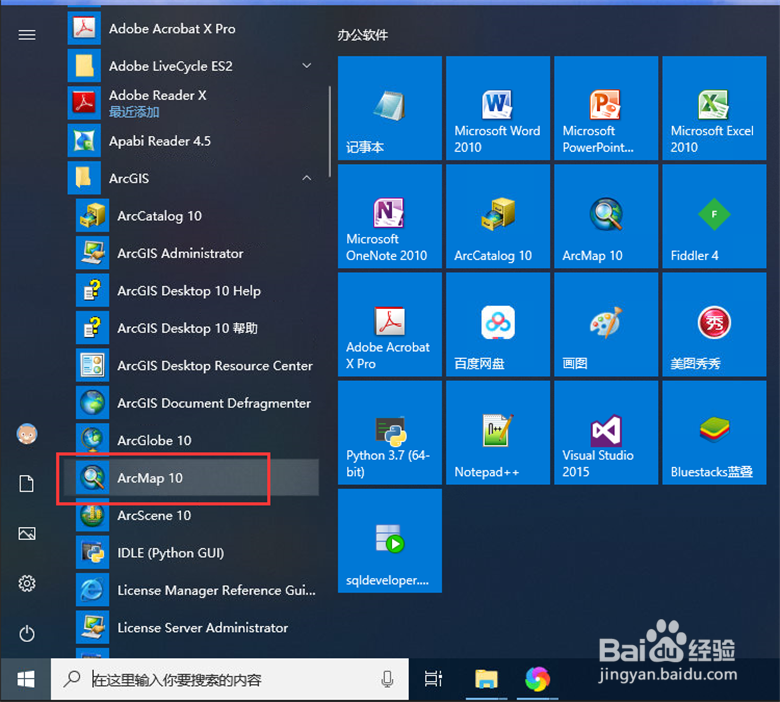The image size is (780, 702).
Task: Open the Microsoft OneNote 2010 tile
Action: point(390,216)
